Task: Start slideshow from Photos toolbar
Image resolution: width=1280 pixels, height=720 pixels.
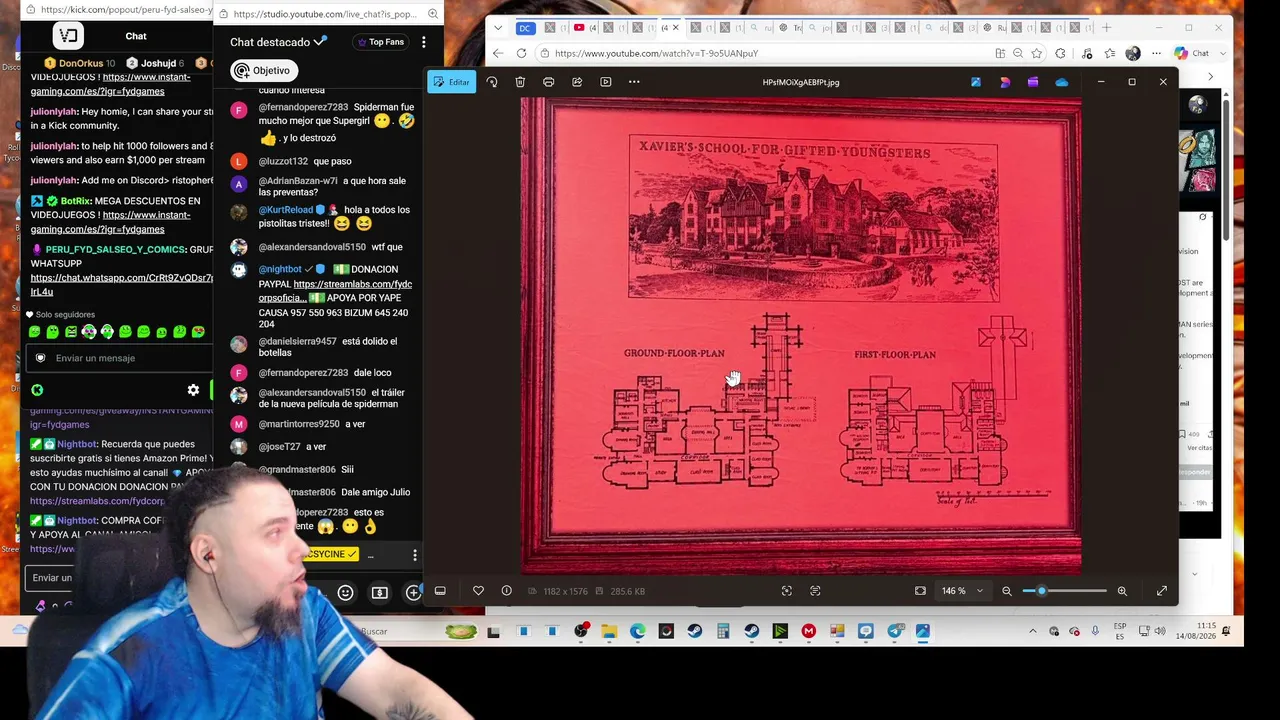Action: click(605, 82)
